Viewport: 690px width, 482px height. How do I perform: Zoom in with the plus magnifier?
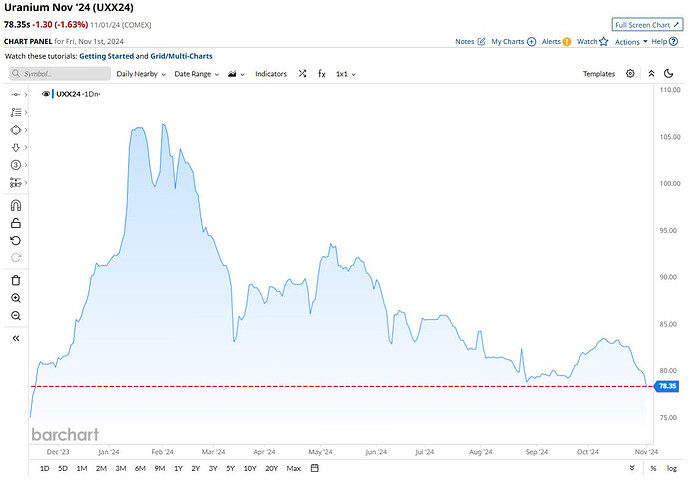pyautogui.click(x=16, y=297)
